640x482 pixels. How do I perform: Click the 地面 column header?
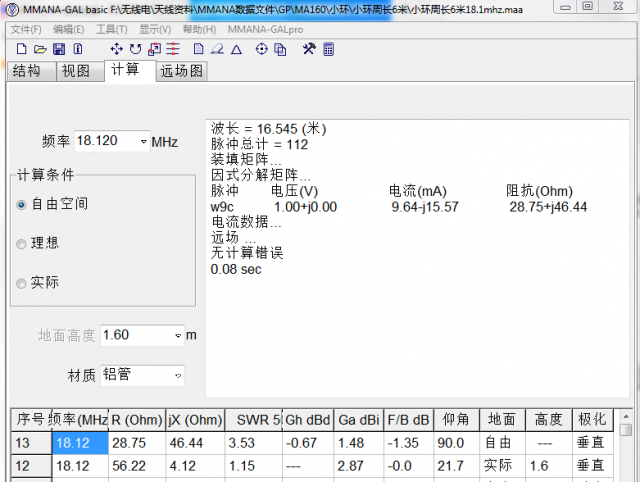(x=502, y=420)
